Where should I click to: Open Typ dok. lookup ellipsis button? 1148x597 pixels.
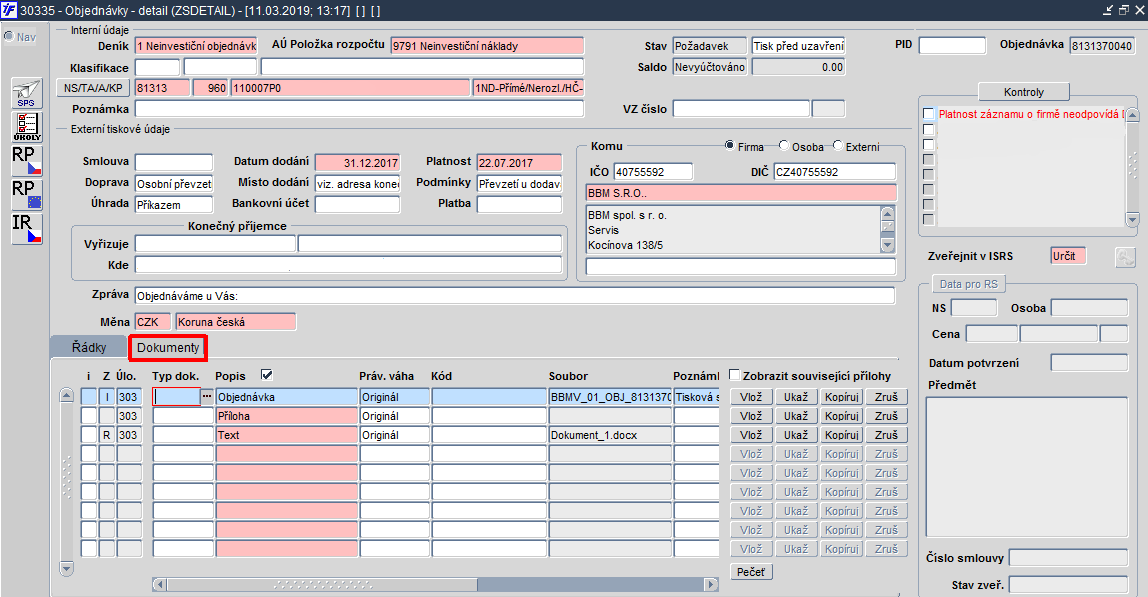tap(206, 396)
